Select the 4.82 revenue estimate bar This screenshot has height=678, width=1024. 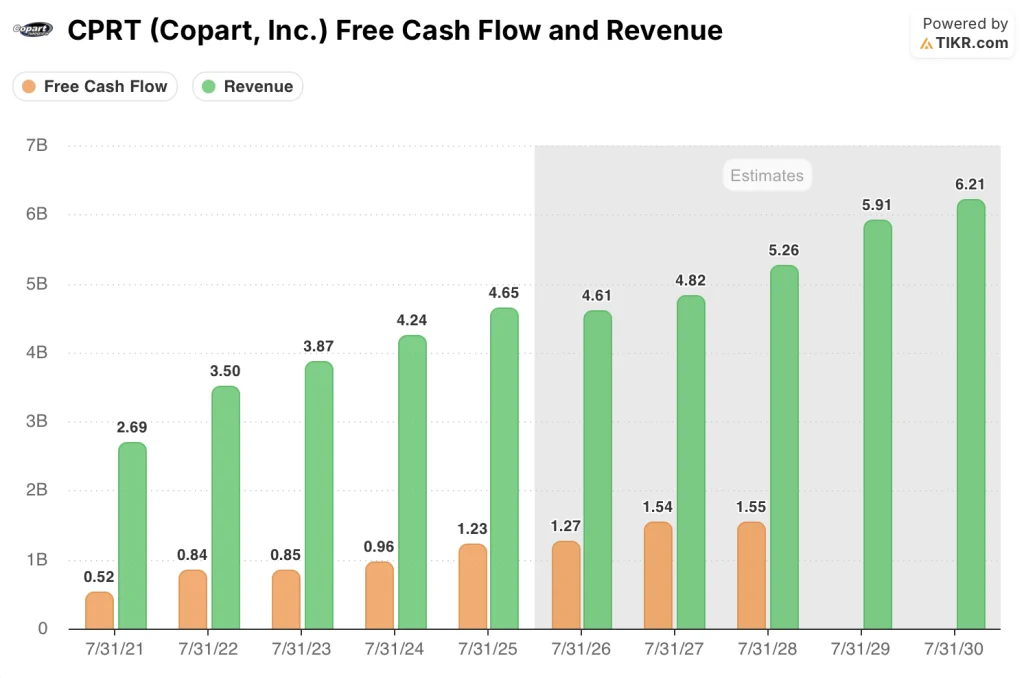(692, 462)
